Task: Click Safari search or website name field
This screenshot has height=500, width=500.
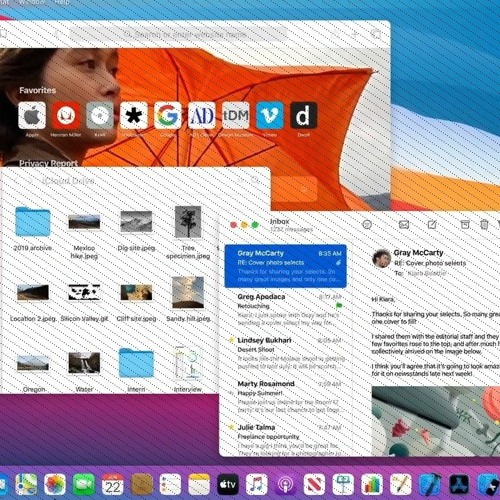Action: [178, 34]
